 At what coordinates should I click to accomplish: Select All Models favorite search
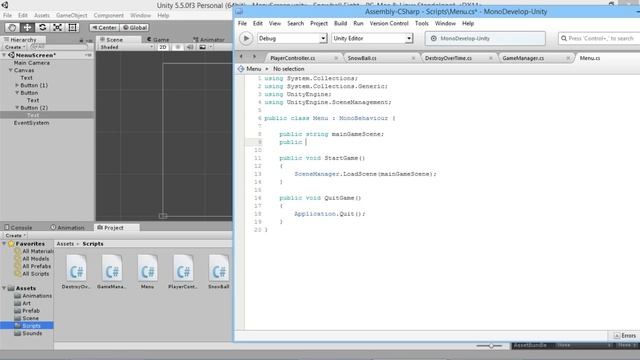point(33,259)
